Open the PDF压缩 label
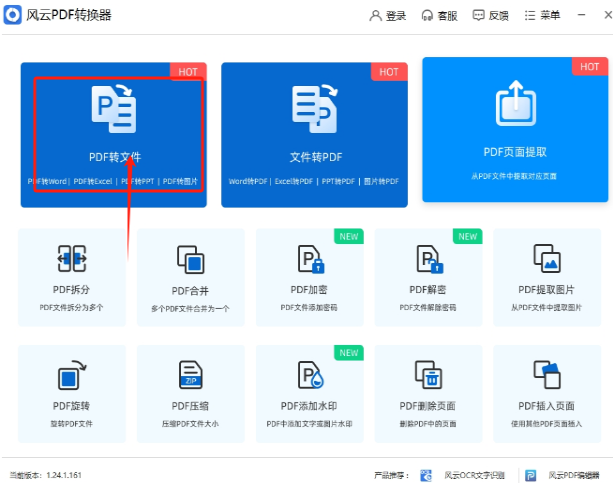 coord(190,406)
